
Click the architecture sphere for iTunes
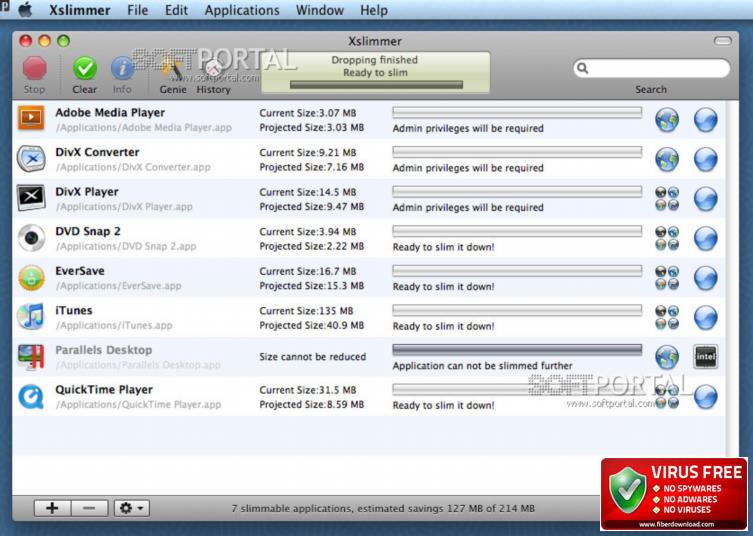[706, 317]
